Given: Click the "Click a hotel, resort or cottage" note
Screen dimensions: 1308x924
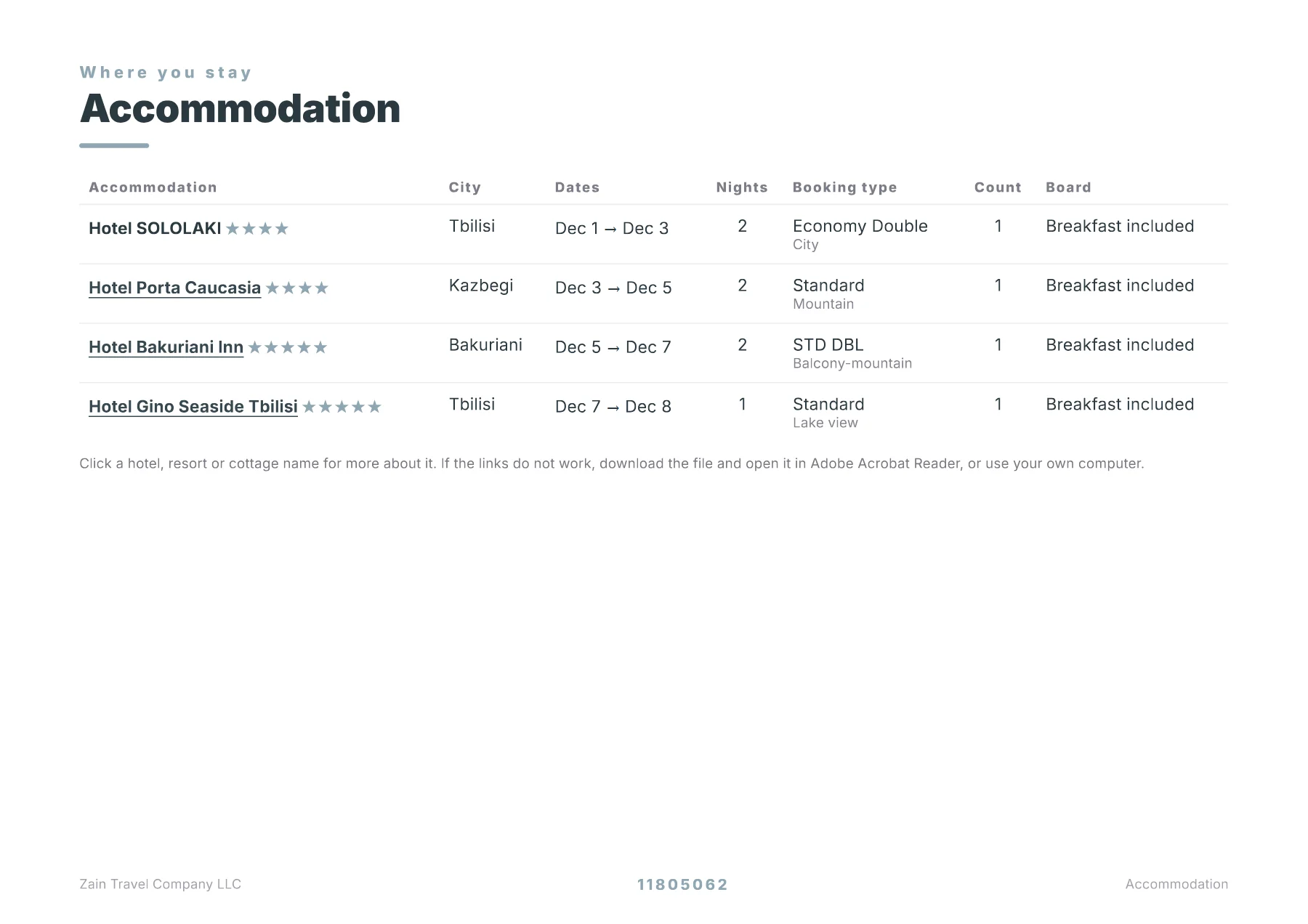Looking at the screenshot, I should click(612, 463).
